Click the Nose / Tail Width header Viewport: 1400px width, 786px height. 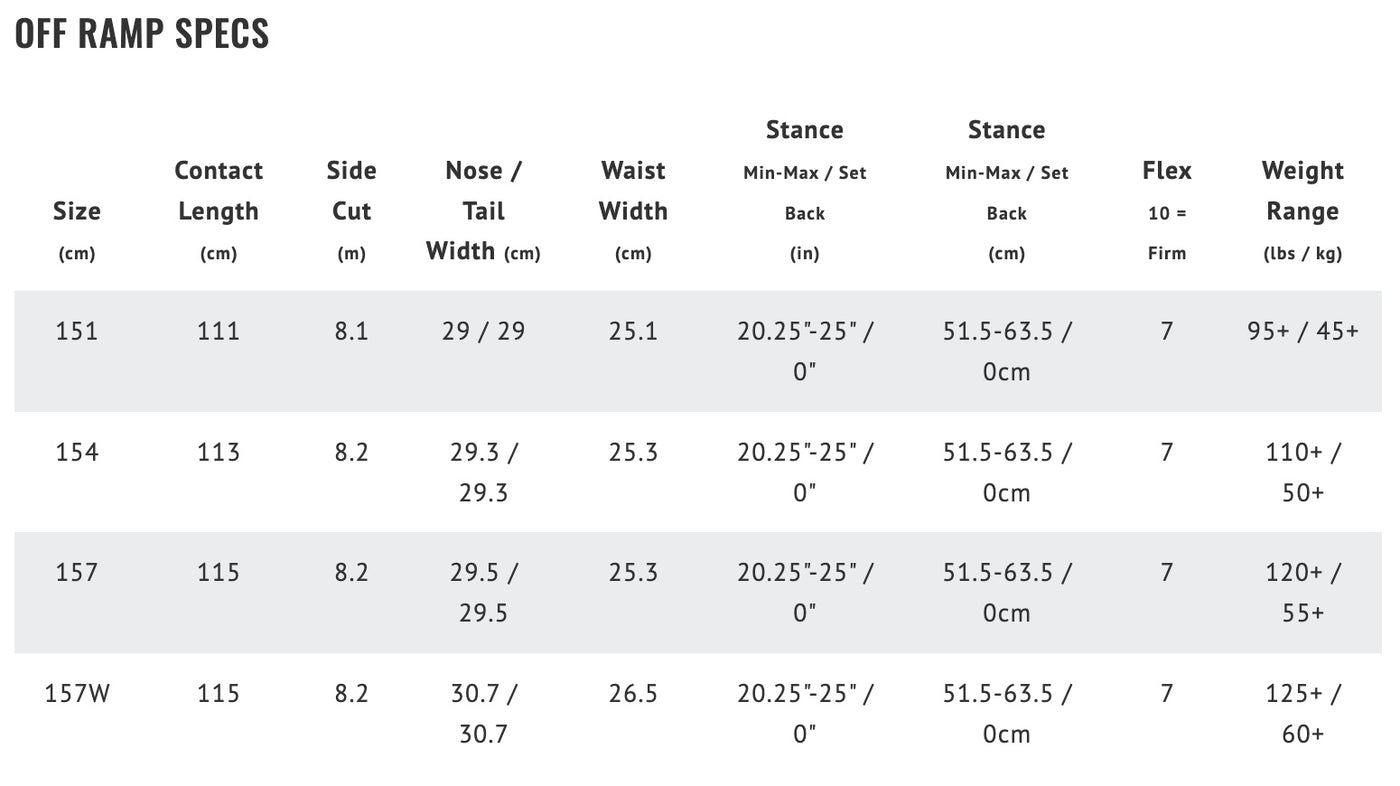(x=483, y=211)
